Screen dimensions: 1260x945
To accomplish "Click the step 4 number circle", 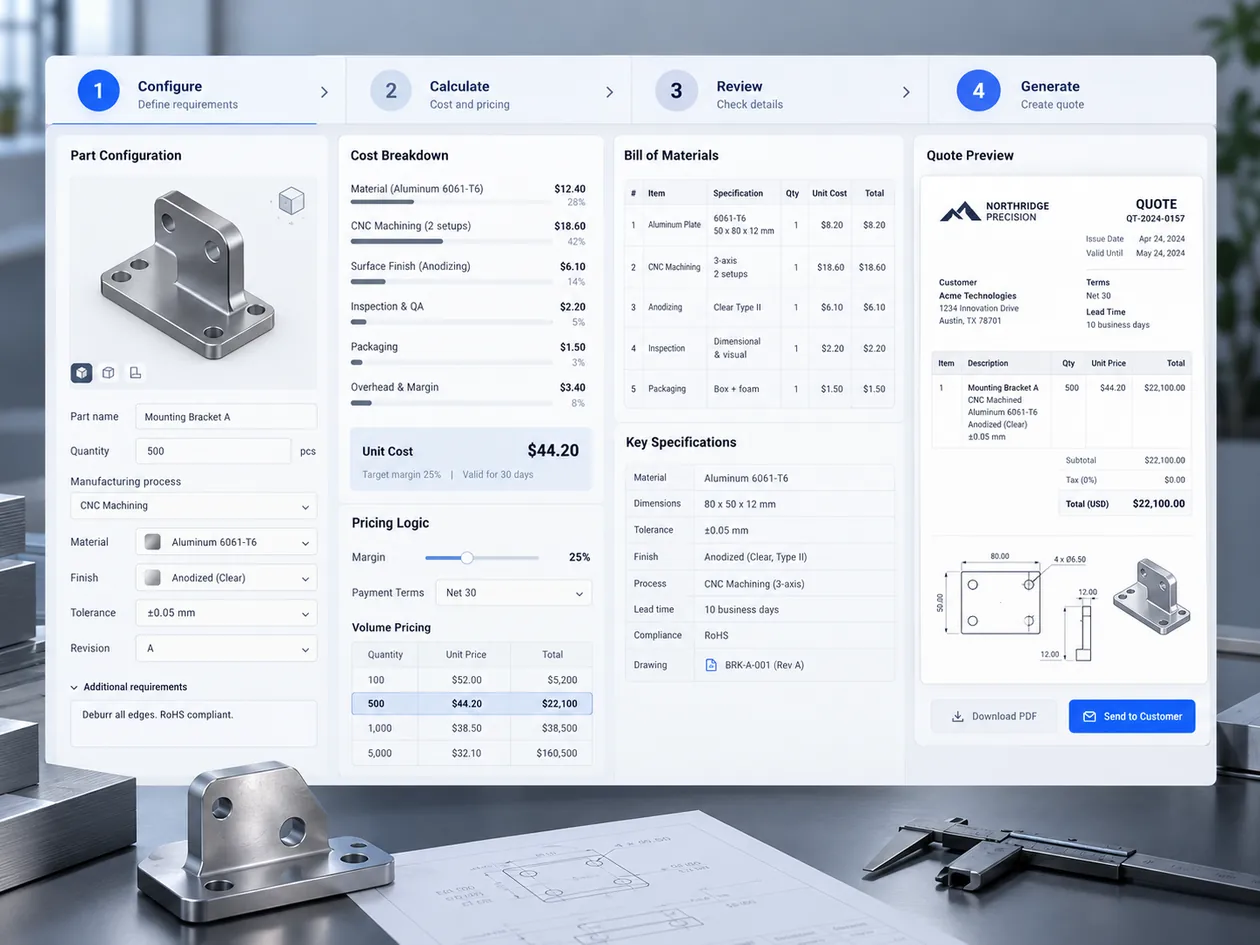I will pos(978,91).
